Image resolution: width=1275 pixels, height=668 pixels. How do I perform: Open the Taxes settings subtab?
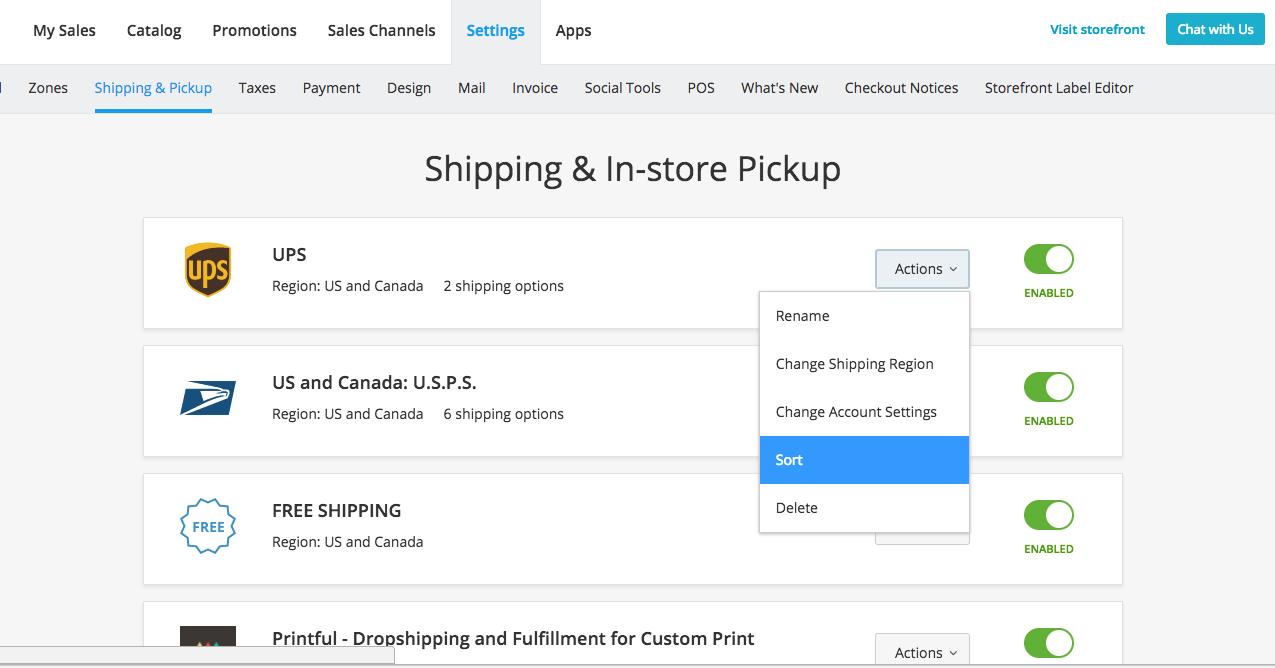(x=257, y=88)
